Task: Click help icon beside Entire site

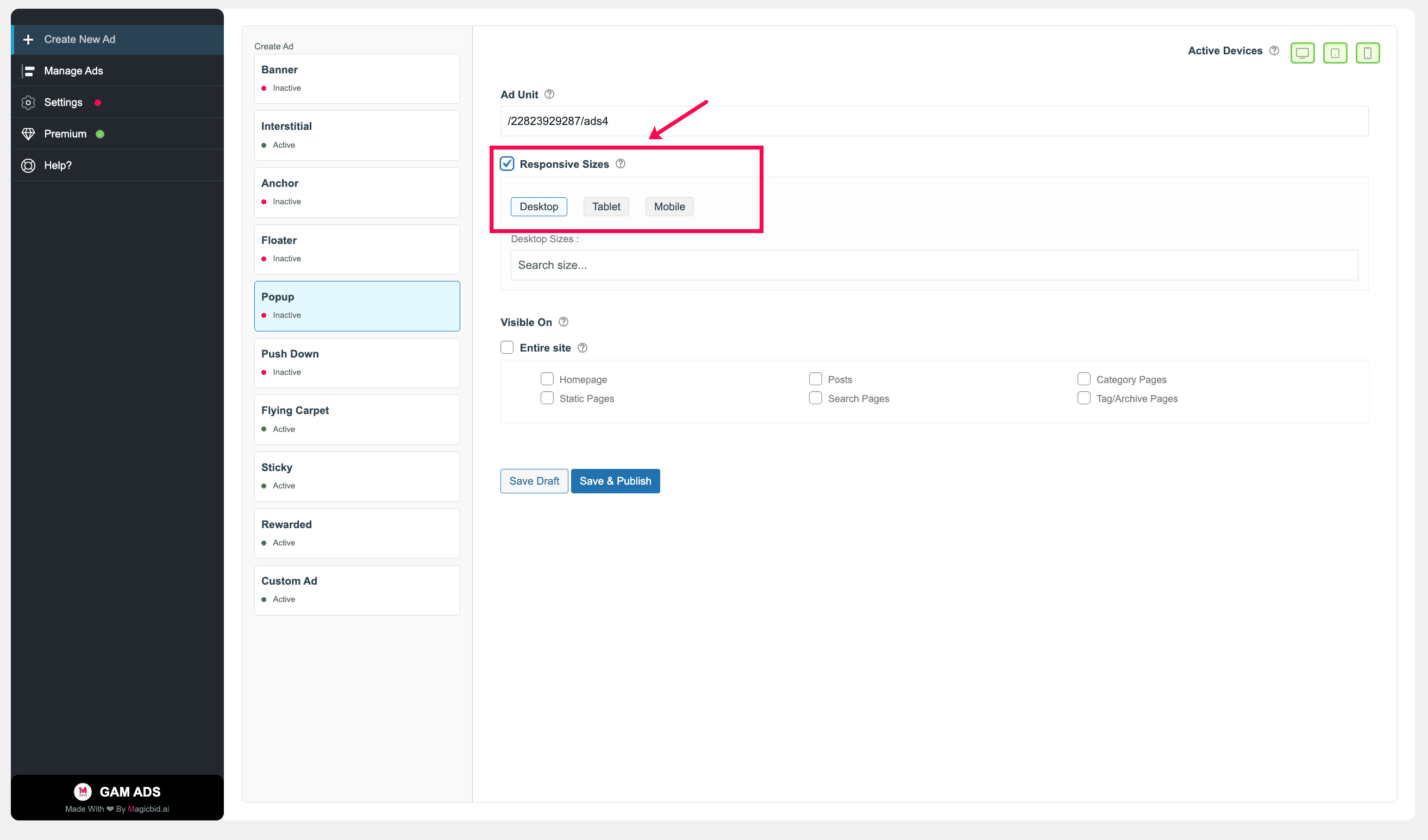Action: point(583,348)
